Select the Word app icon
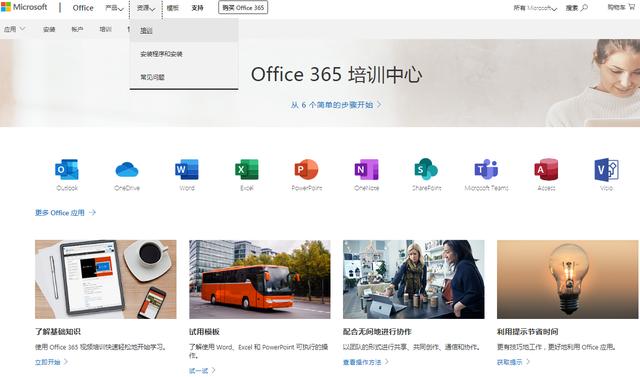The width and height of the screenshot is (640, 377). (187, 169)
